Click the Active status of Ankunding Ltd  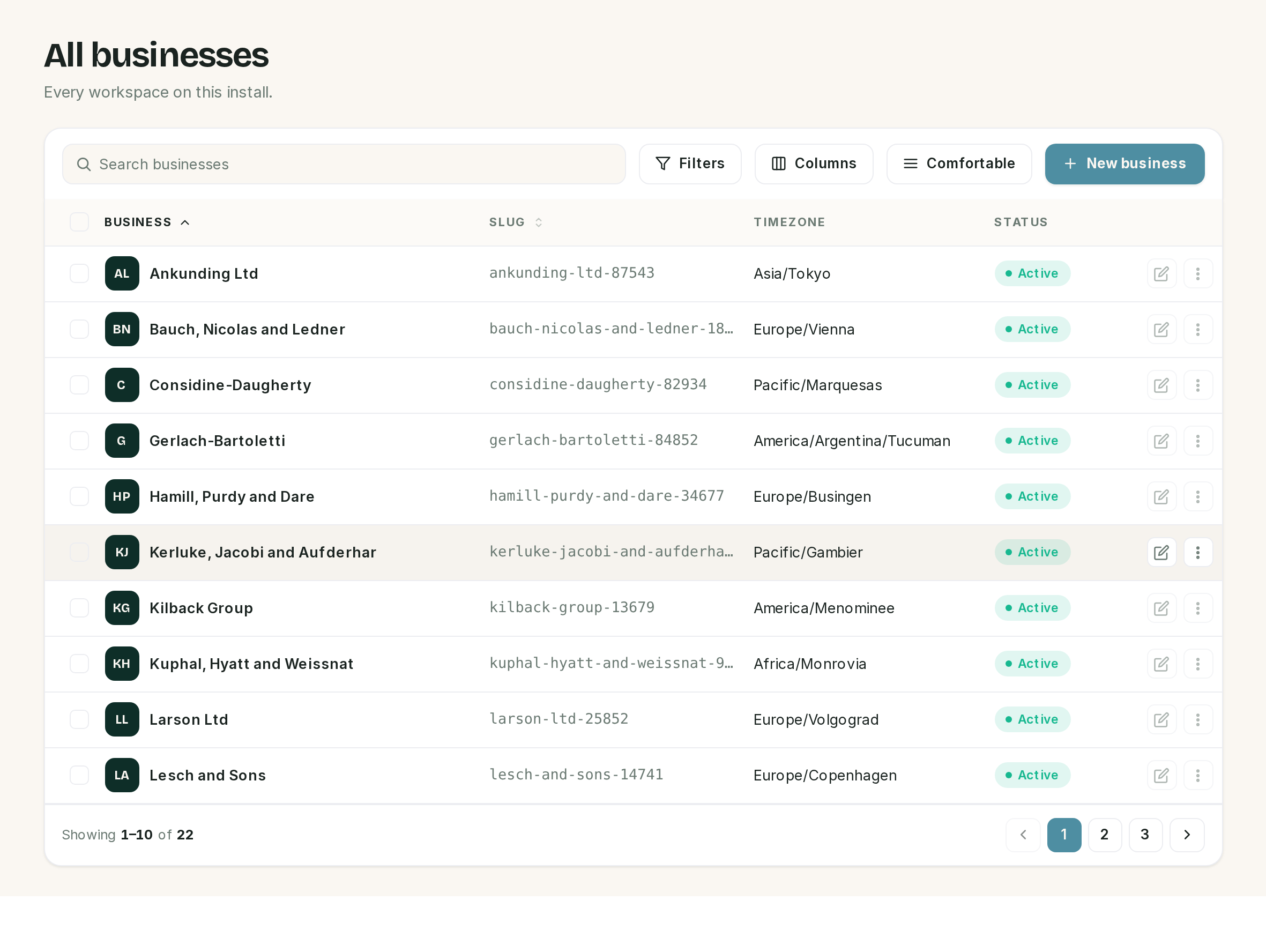[1032, 273]
